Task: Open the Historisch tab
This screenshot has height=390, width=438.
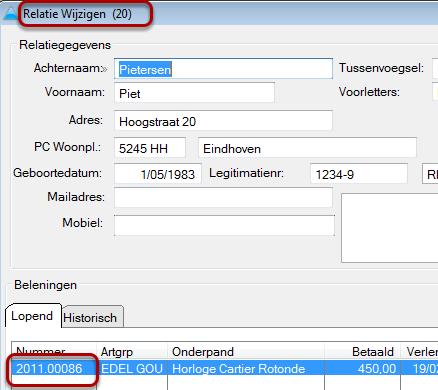Action: click(92, 317)
